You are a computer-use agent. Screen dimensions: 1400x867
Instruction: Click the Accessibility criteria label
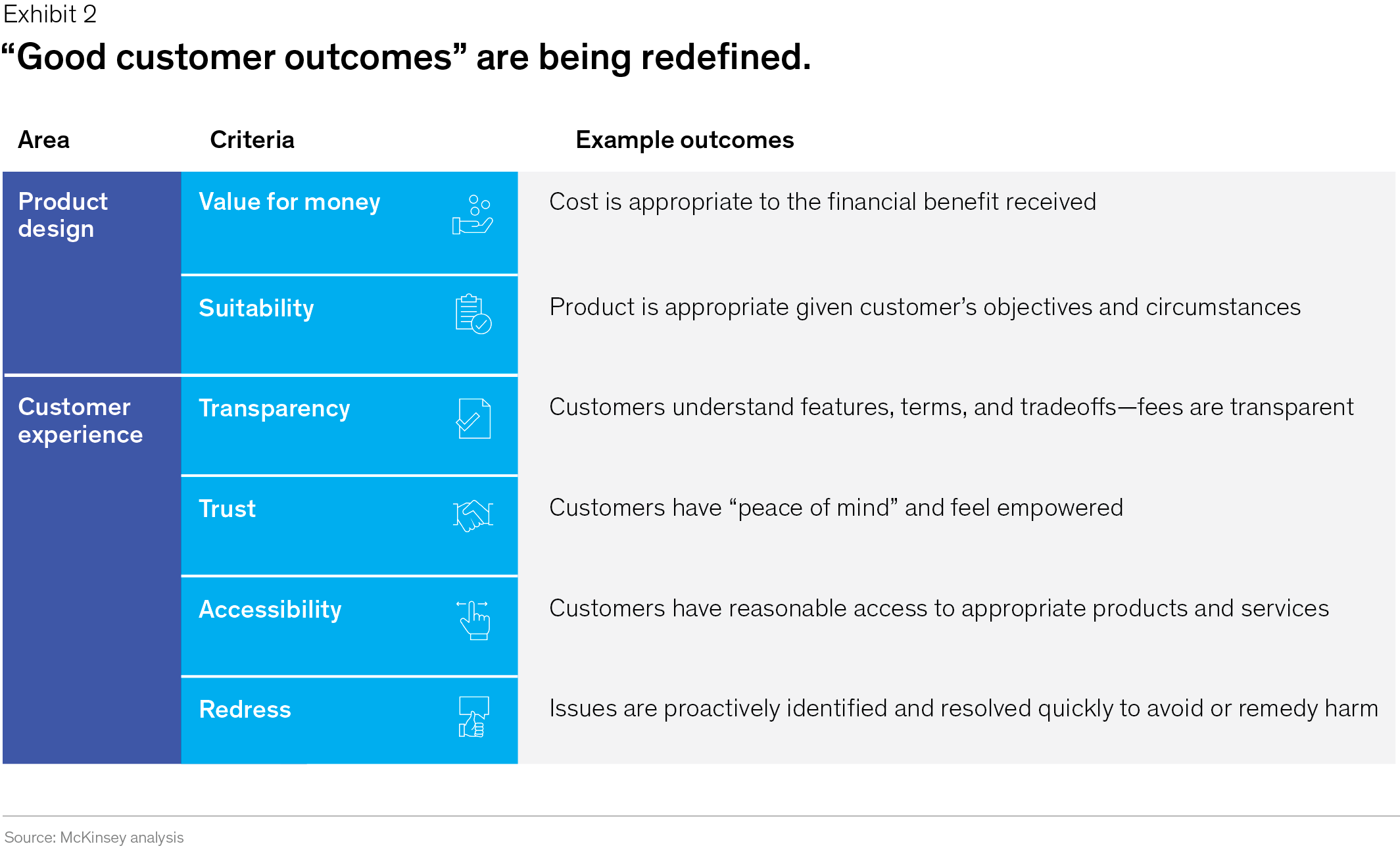click(x=270, y=610)
